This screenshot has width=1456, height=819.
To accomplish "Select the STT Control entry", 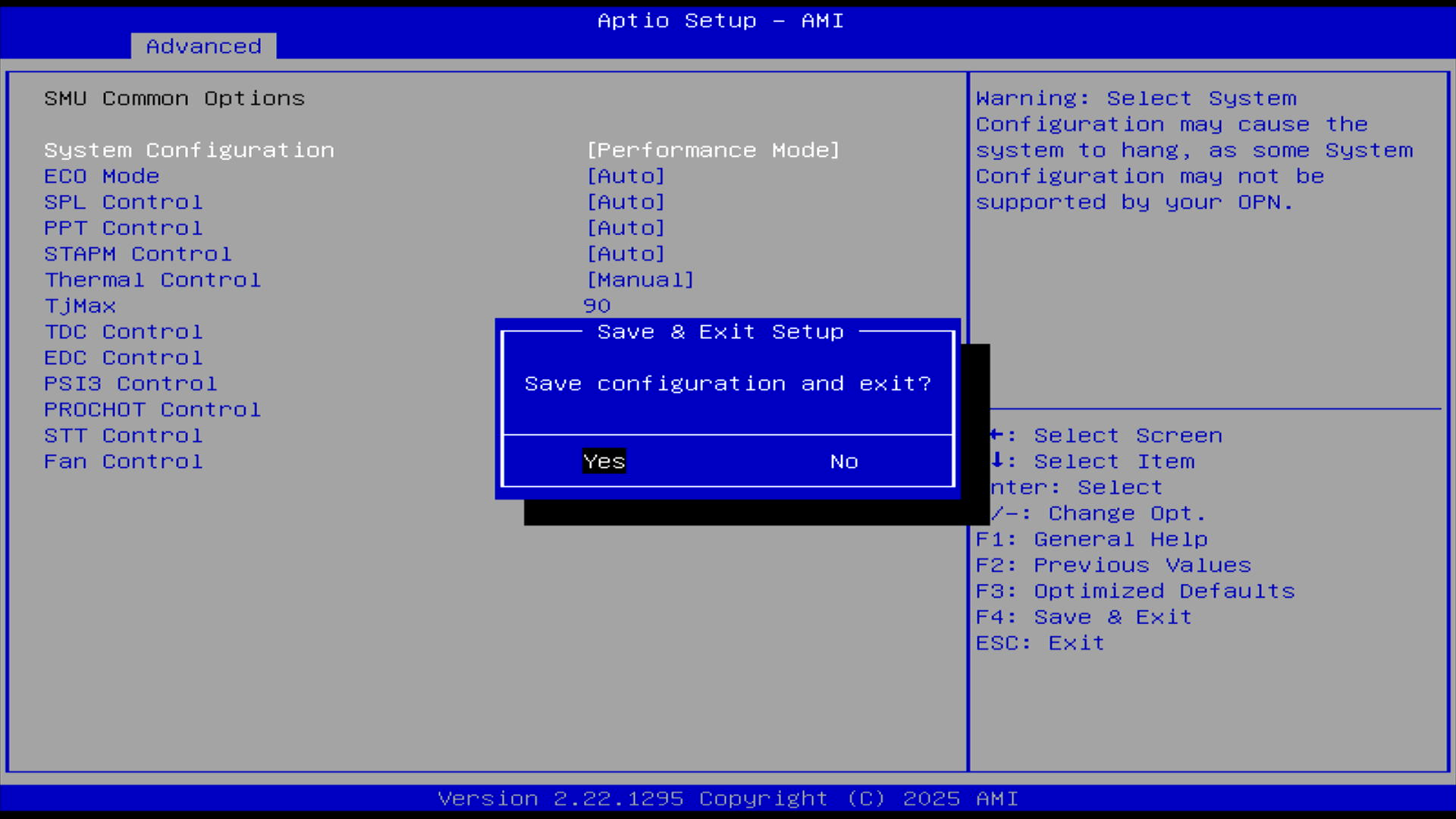I will (x=124, y=436).
